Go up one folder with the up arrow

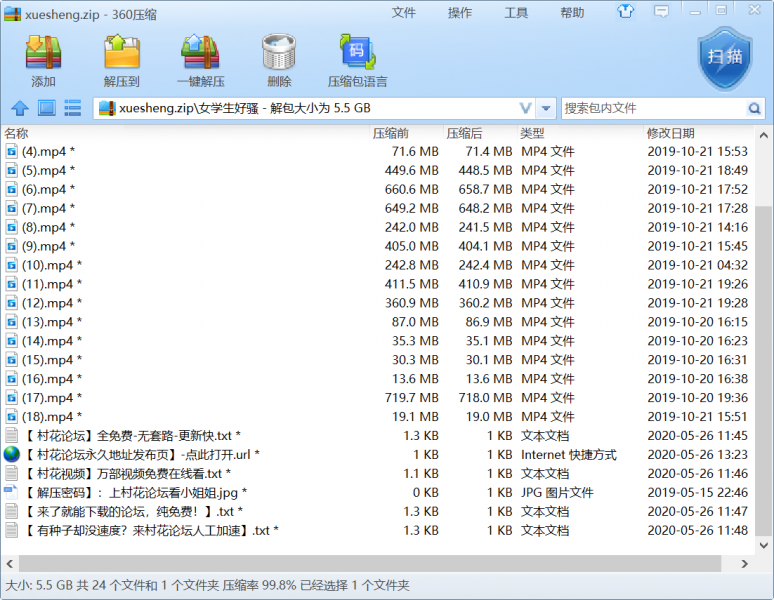click(19, 108)
